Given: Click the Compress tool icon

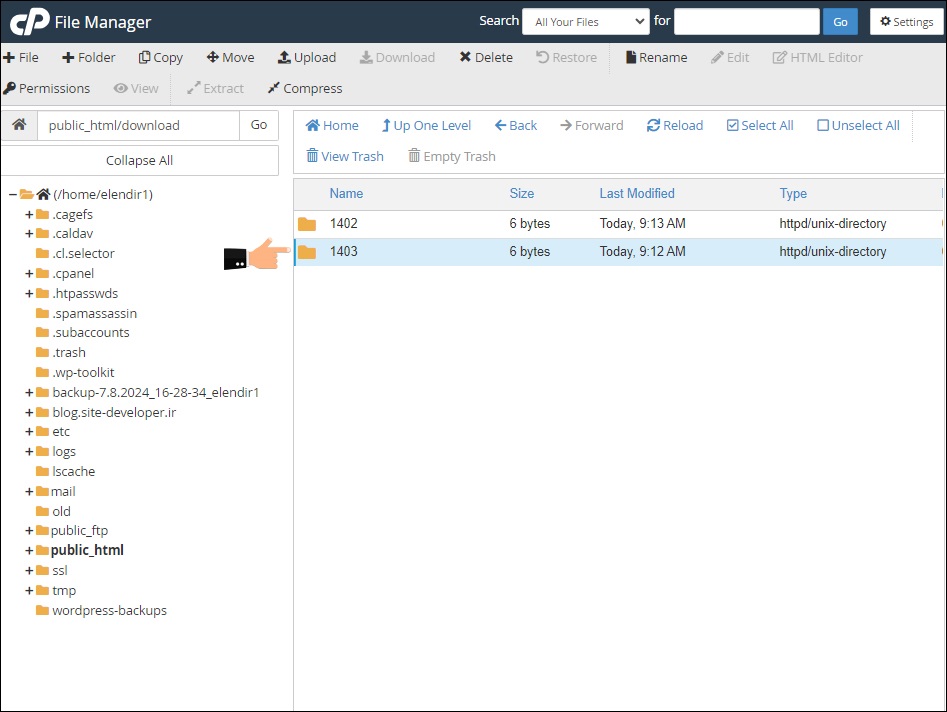Looking at the screenshot, I should pos(273,89).
